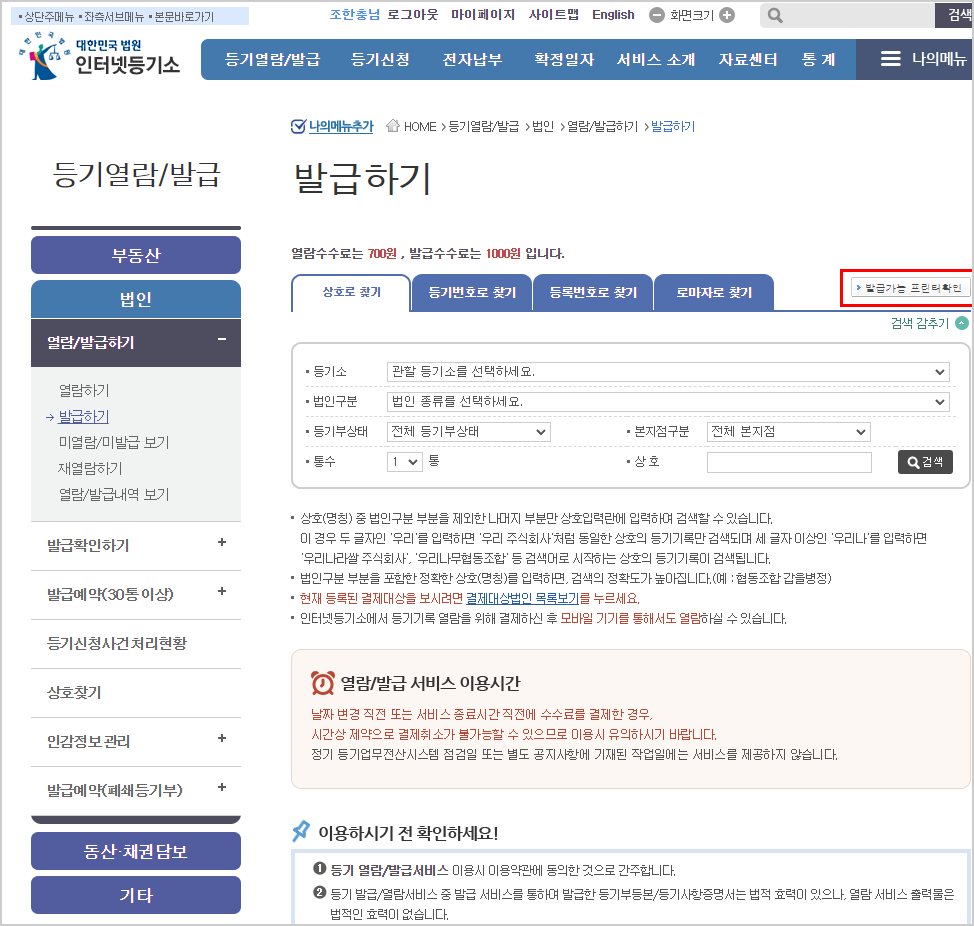Open the 전자납부 menu
Image resolution: width=974 pixels, height=926 pixels.
[473, 59]
